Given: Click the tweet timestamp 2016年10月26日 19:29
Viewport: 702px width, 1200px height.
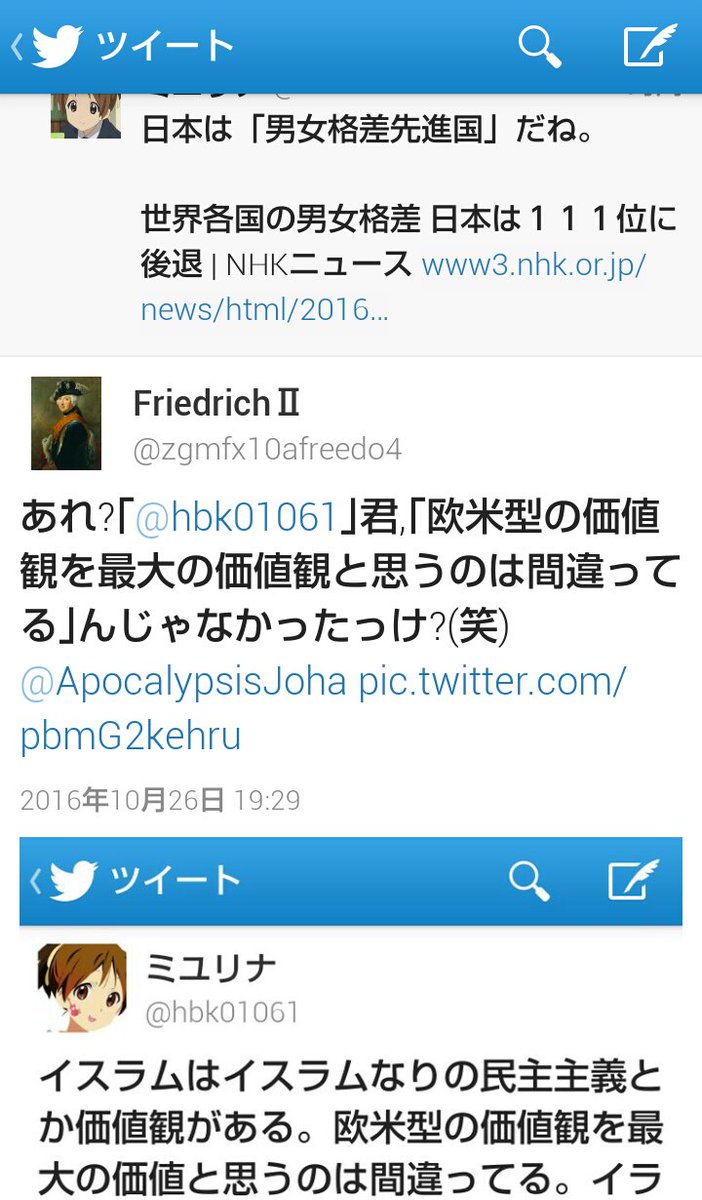Looking at the screenshot, I should [160, 800].
